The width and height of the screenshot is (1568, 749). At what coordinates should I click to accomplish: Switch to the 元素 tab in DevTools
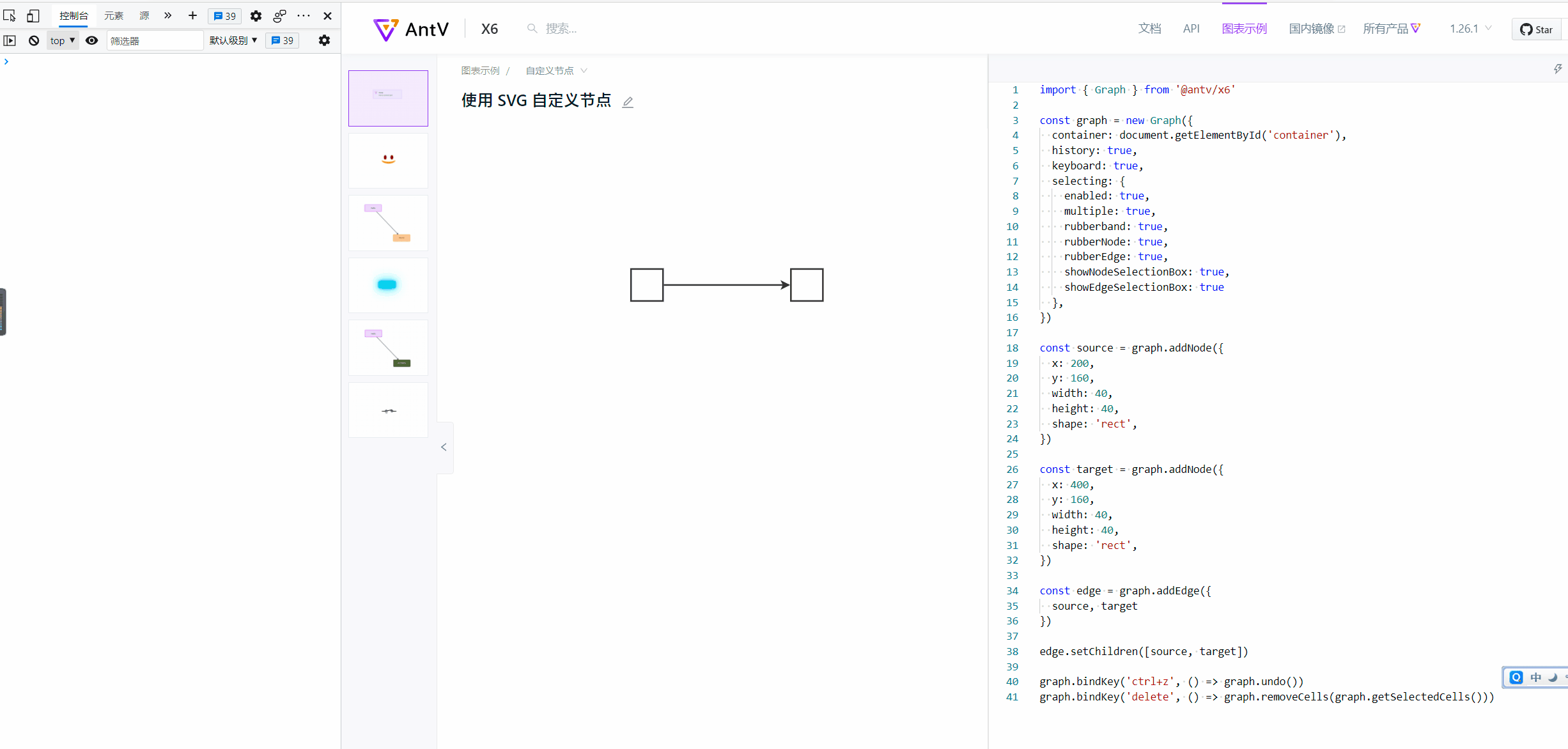click(113, 15)
